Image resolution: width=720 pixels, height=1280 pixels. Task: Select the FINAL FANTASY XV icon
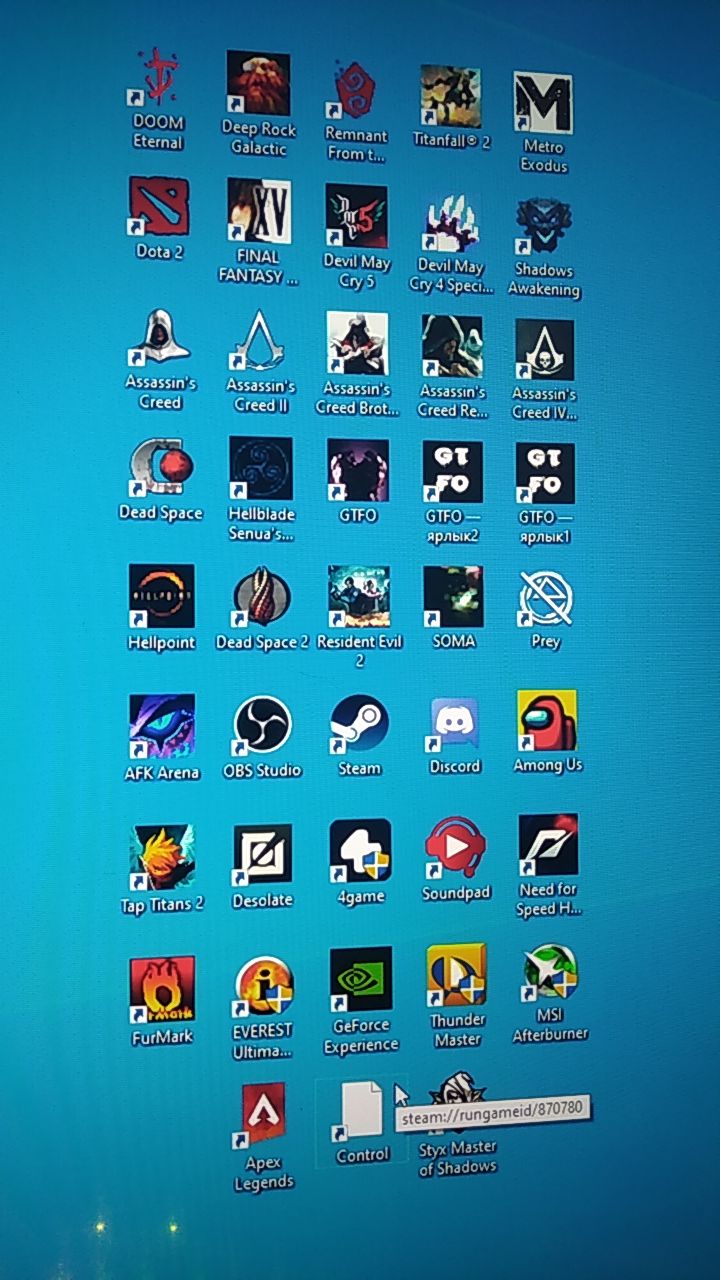(x=259, y=211)
